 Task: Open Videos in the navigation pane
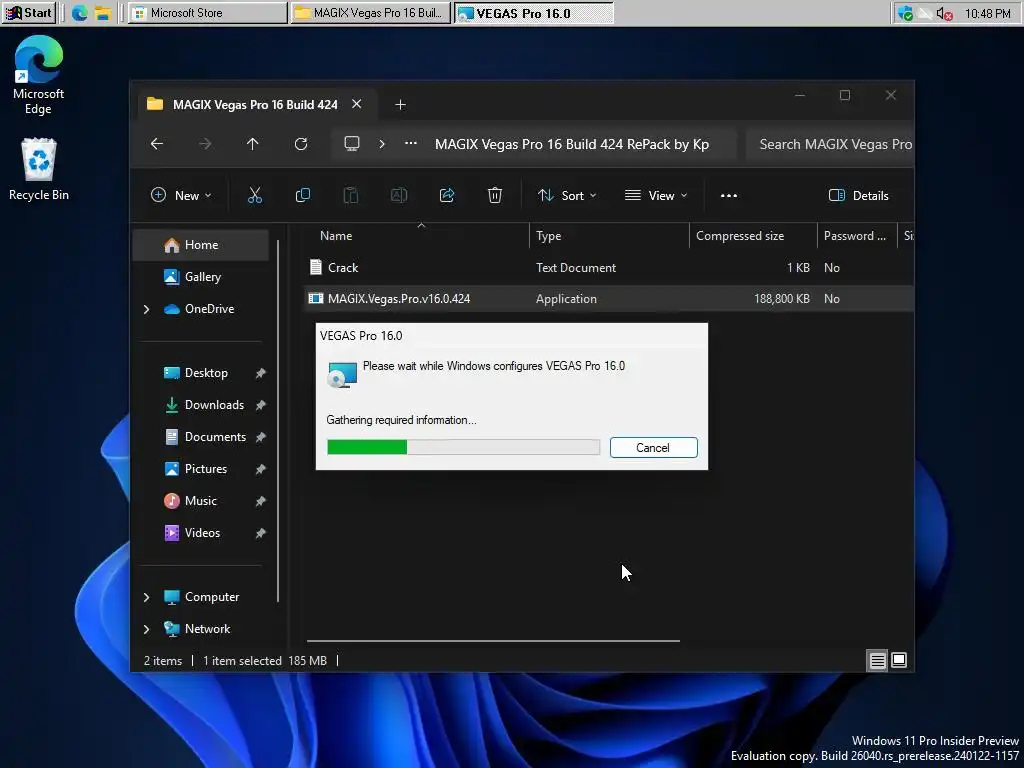(x=201, y=533)
